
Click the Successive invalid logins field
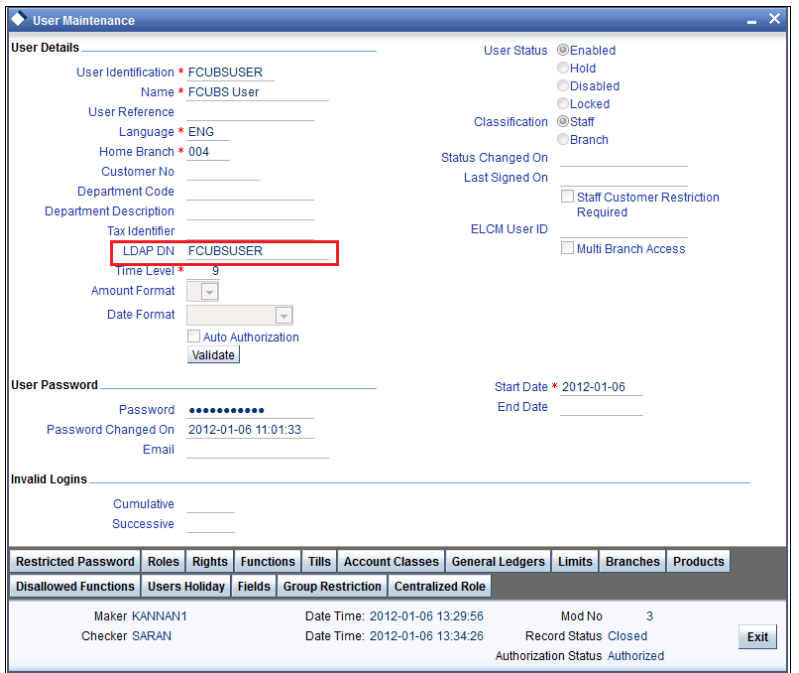(x=210, y=524)
